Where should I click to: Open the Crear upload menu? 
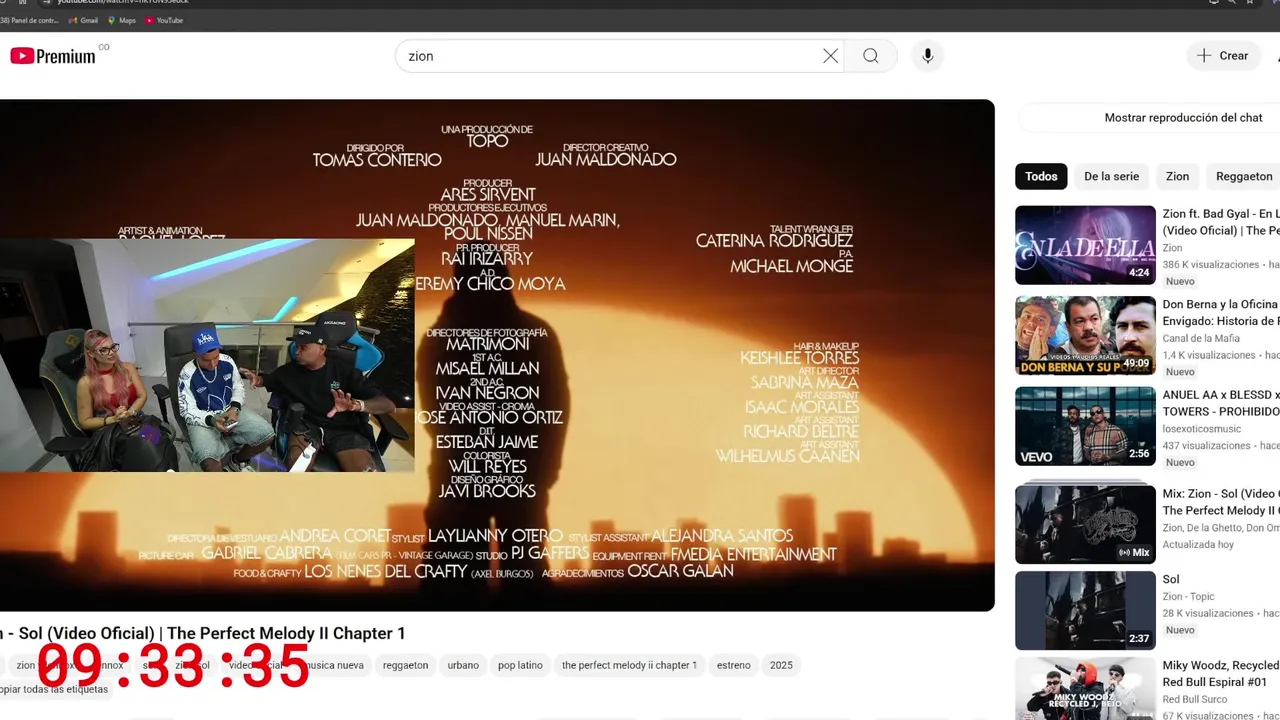tap(1222, 56)
